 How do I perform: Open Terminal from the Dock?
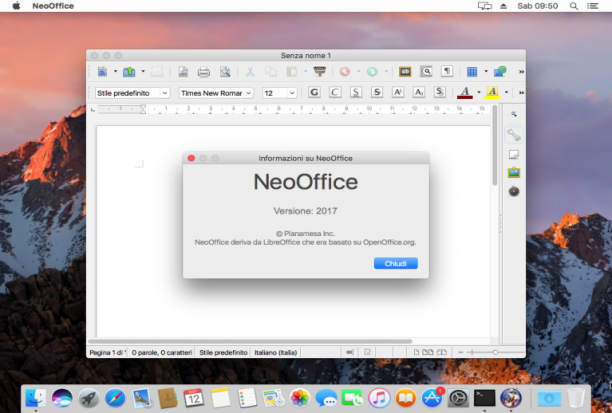484,398
